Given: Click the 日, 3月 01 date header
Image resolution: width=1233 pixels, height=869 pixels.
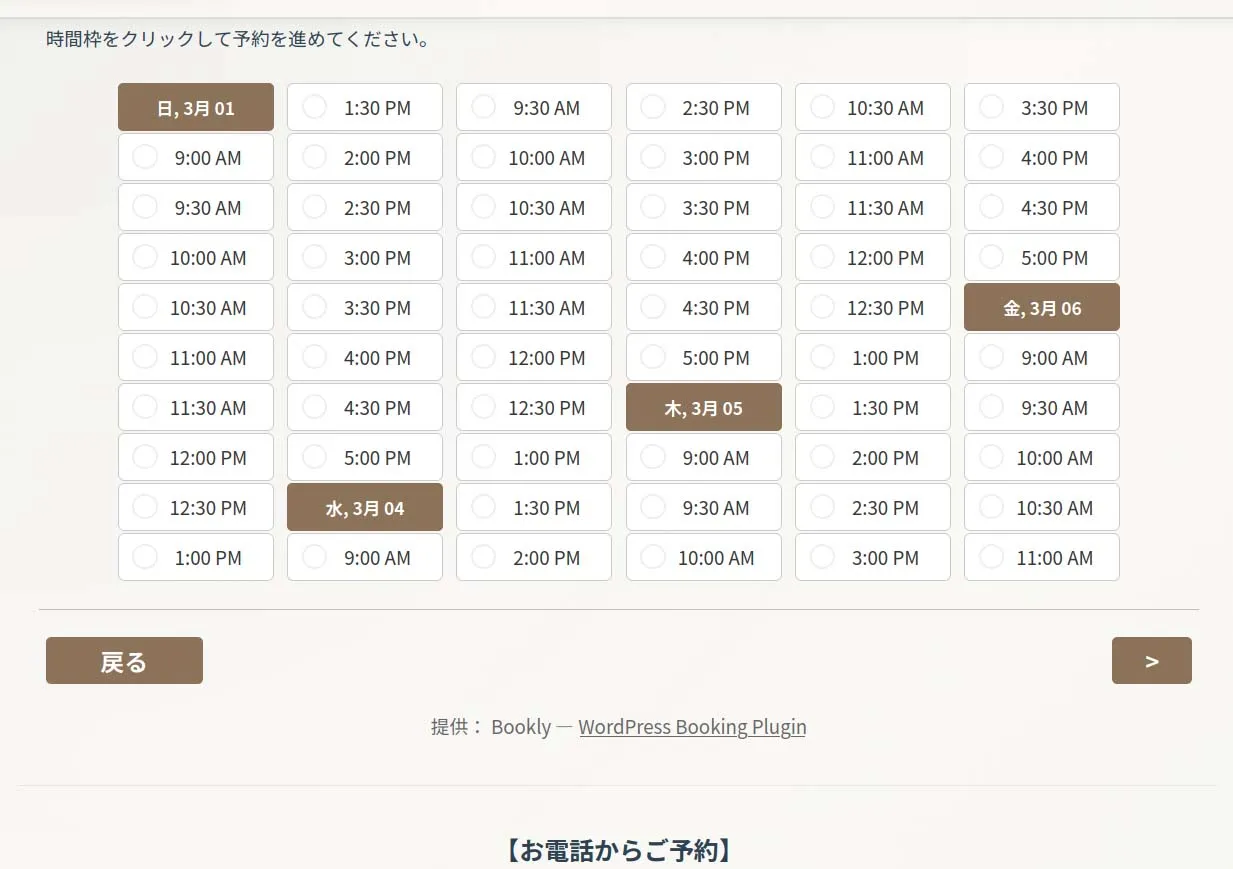Looking at the screenshot, I should coord(196,108).
